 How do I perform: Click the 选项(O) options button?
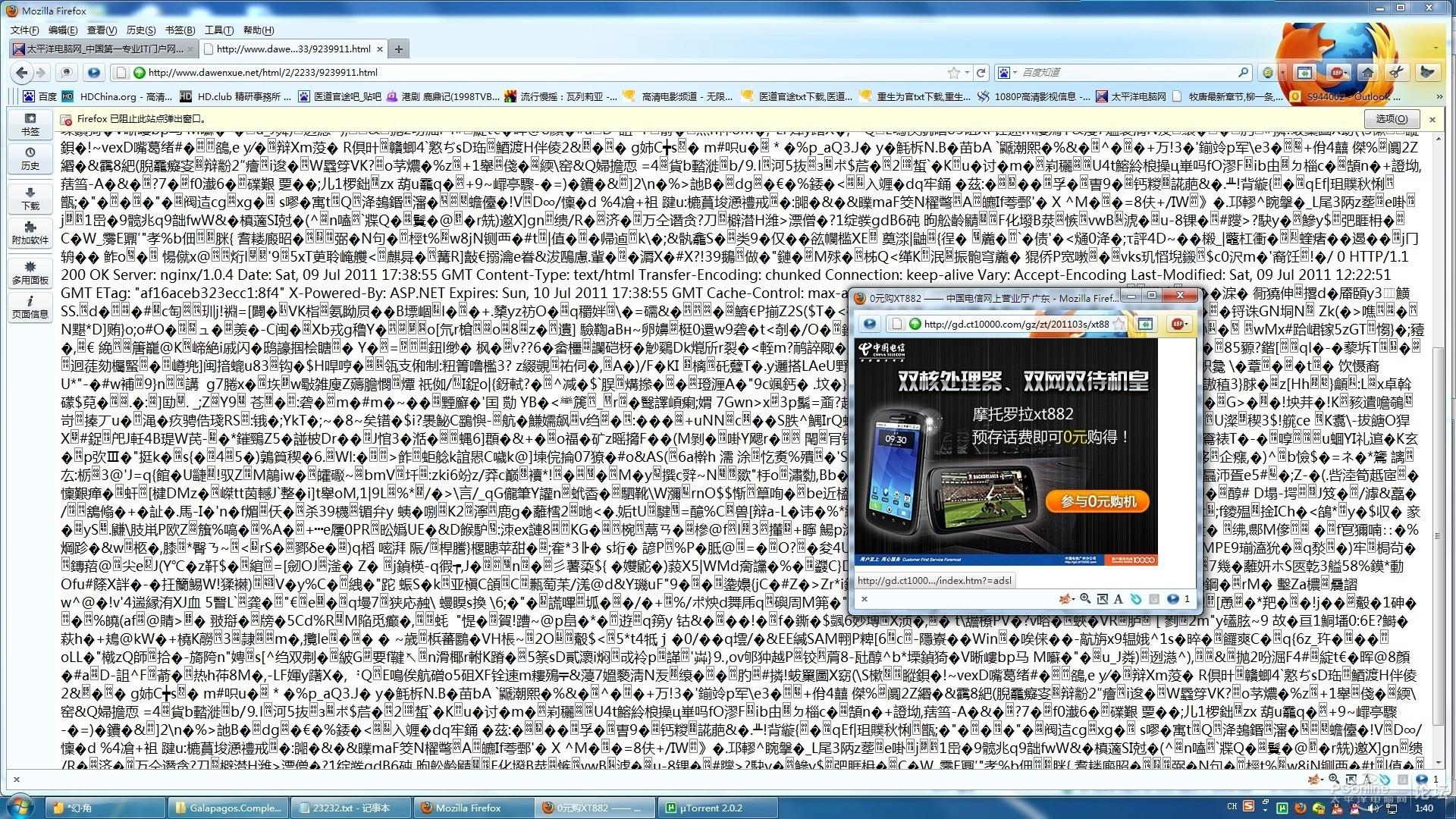pyautogui.click(x=1392, y=119)
